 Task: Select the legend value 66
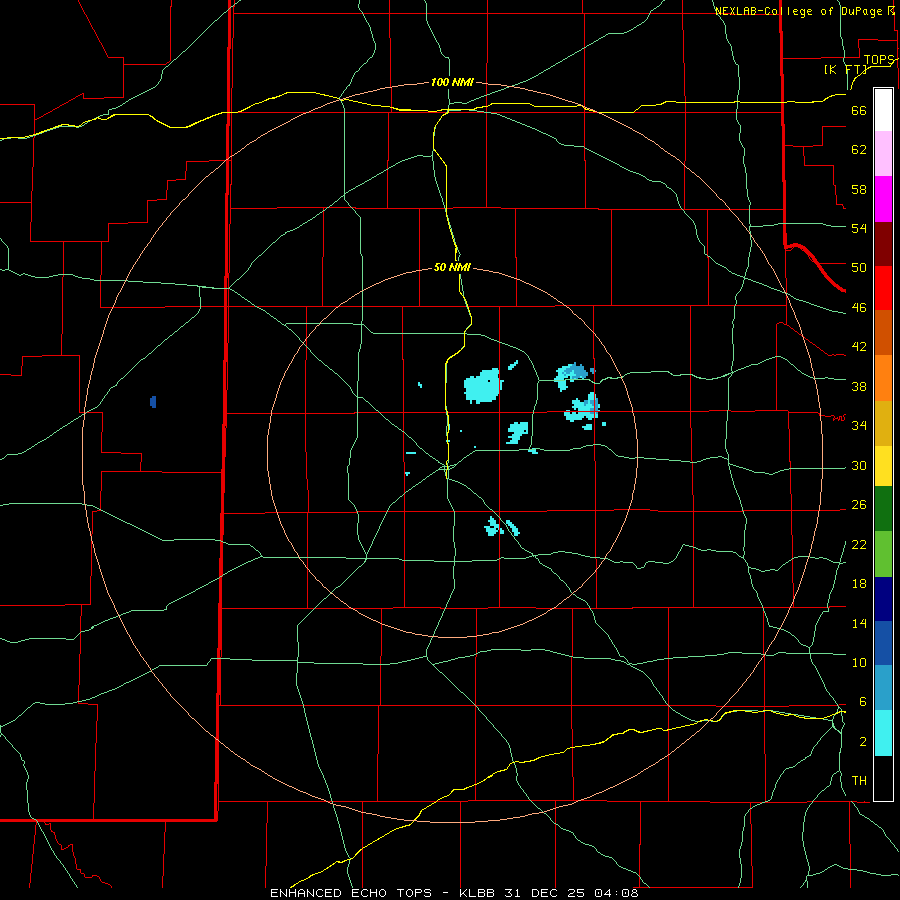click(859, 110)
